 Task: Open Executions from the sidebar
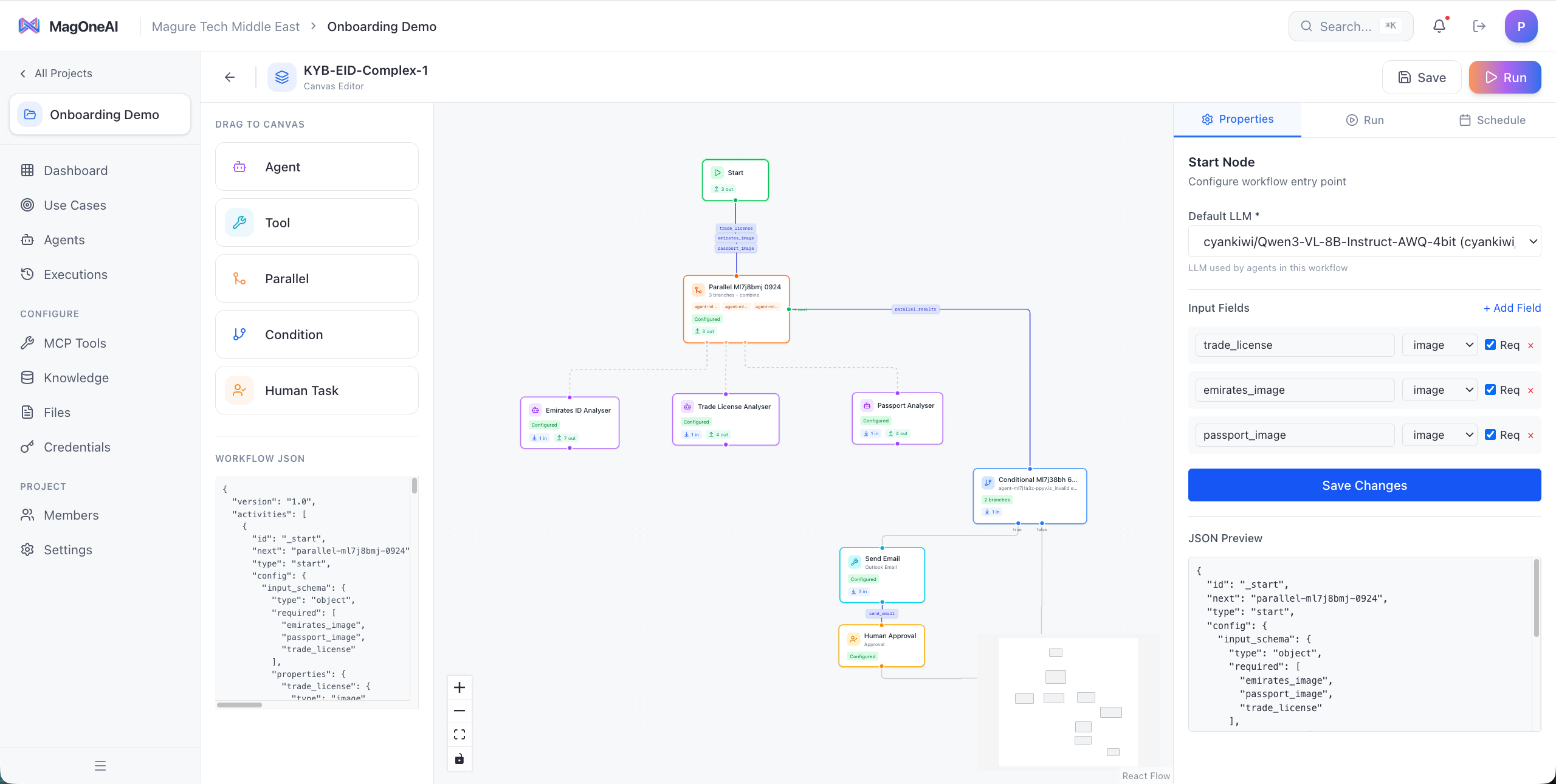(74, 274)
